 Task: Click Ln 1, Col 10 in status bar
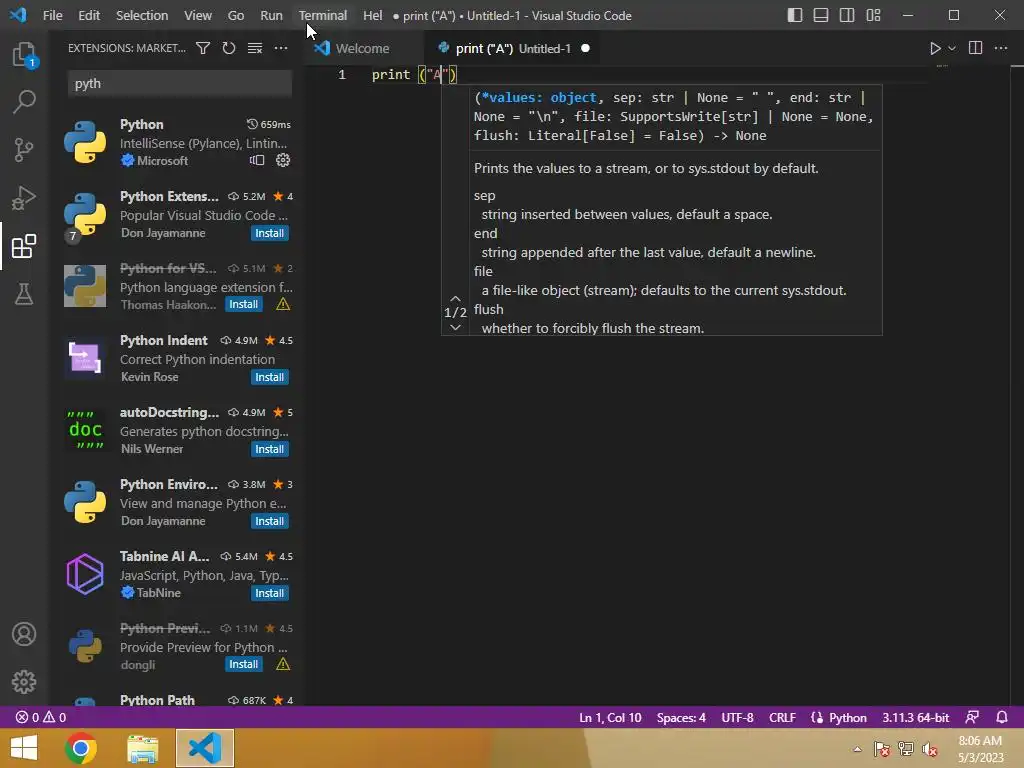610,717
